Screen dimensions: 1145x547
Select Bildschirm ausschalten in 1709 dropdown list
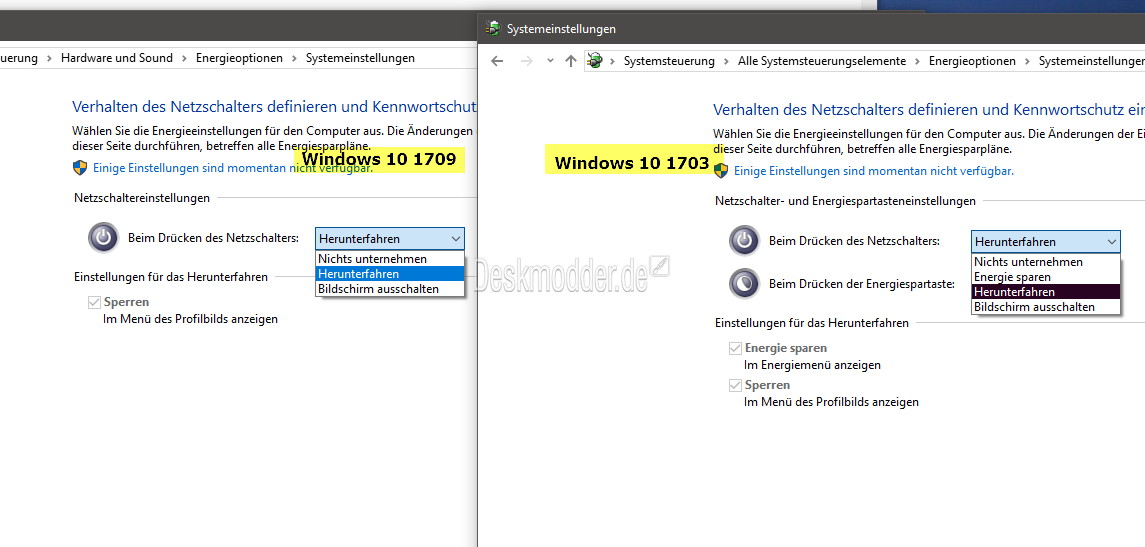click(390, 288)
